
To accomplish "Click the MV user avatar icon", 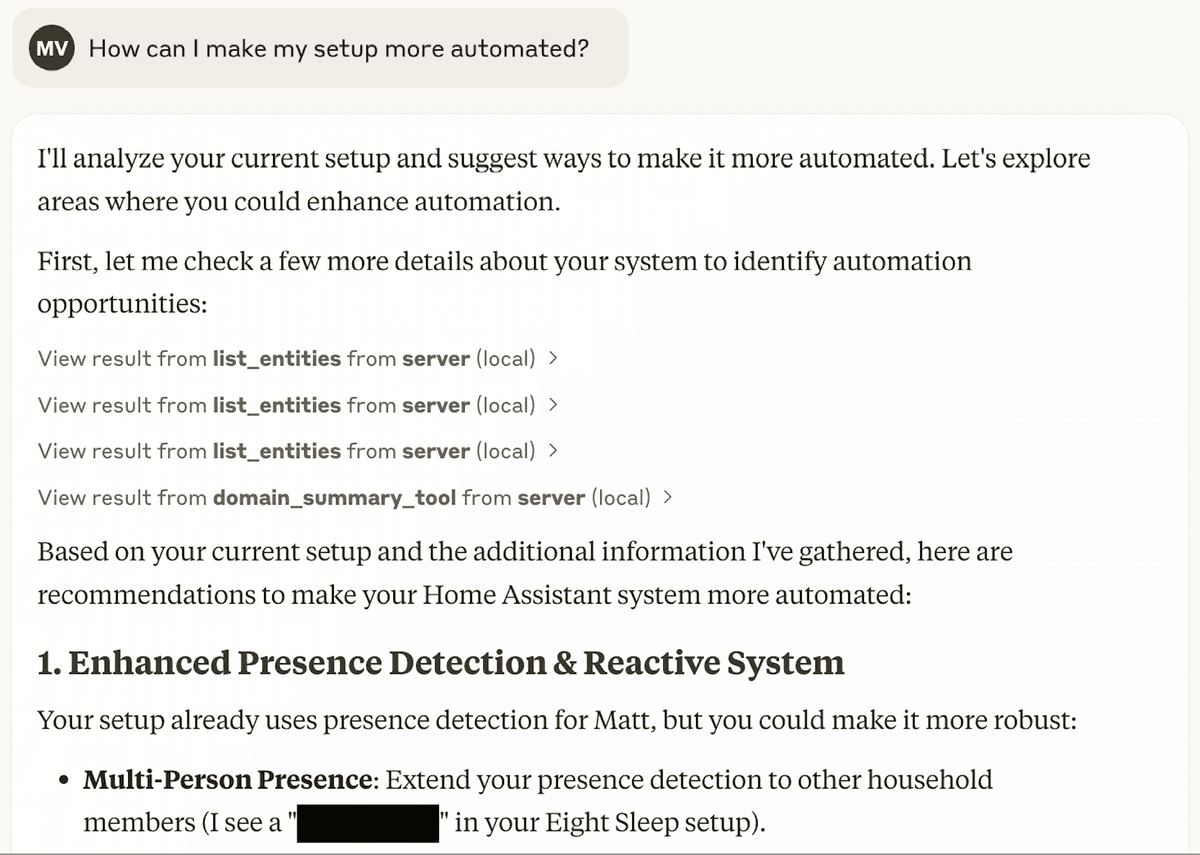I will 52,48.
